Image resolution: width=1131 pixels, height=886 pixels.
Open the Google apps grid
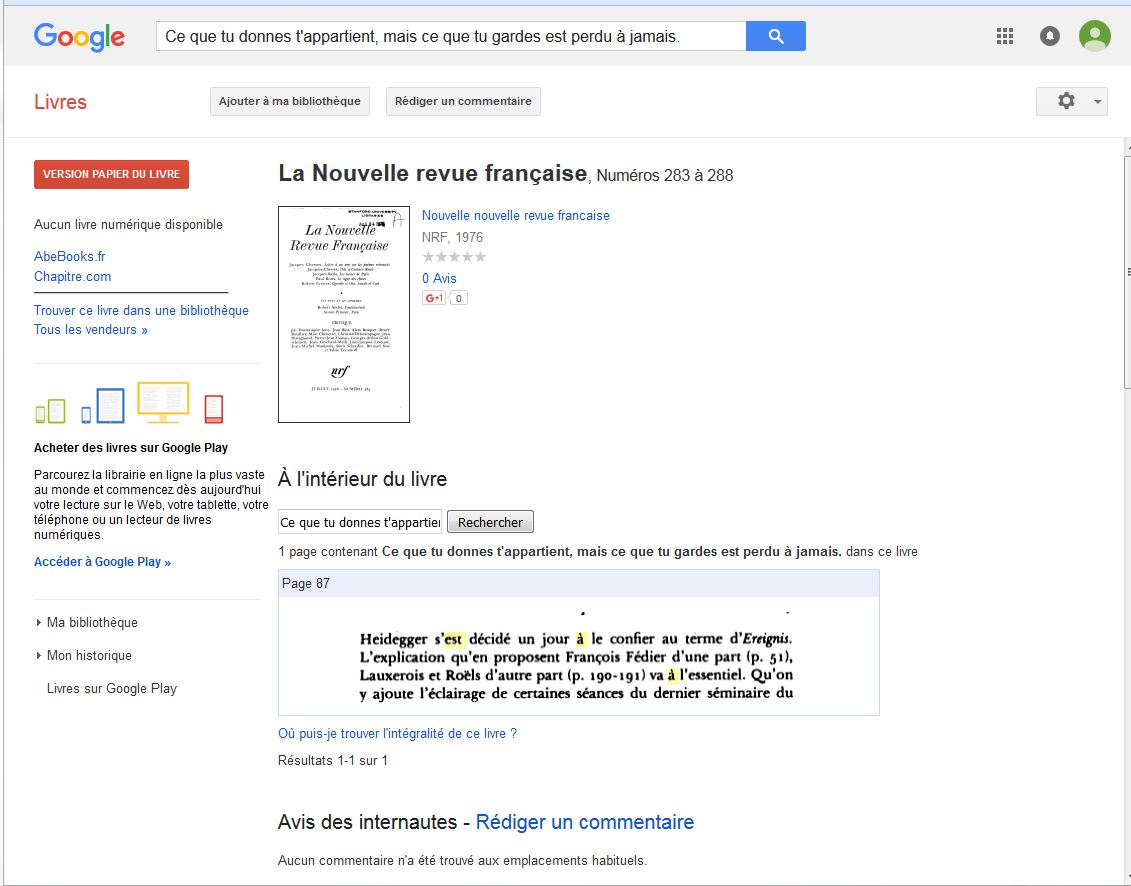(1005, 37)
